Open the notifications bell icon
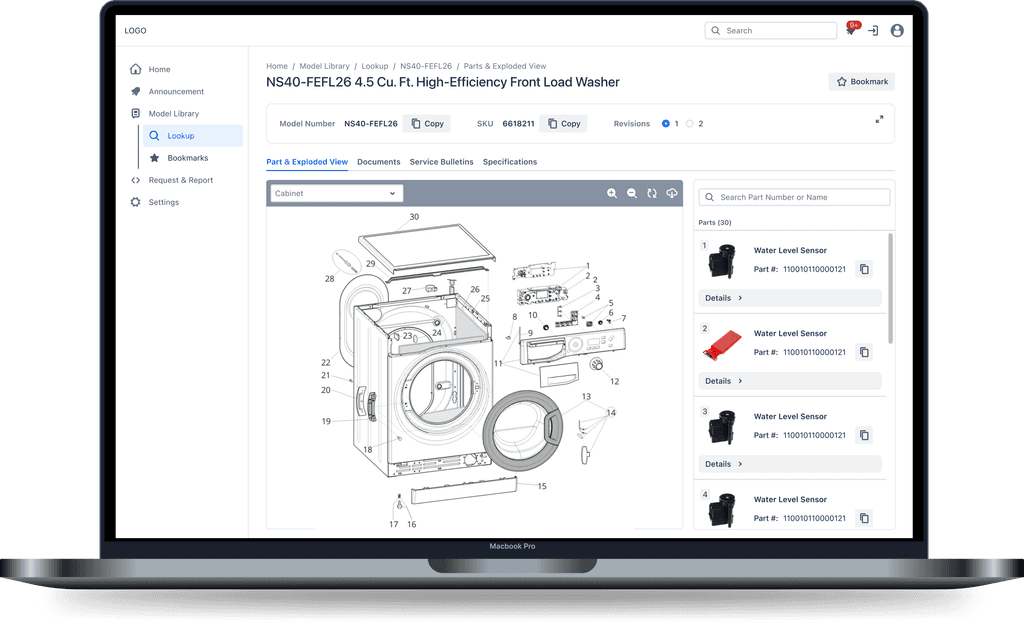This screenshot has width=1024, height=625. (851, 30)
